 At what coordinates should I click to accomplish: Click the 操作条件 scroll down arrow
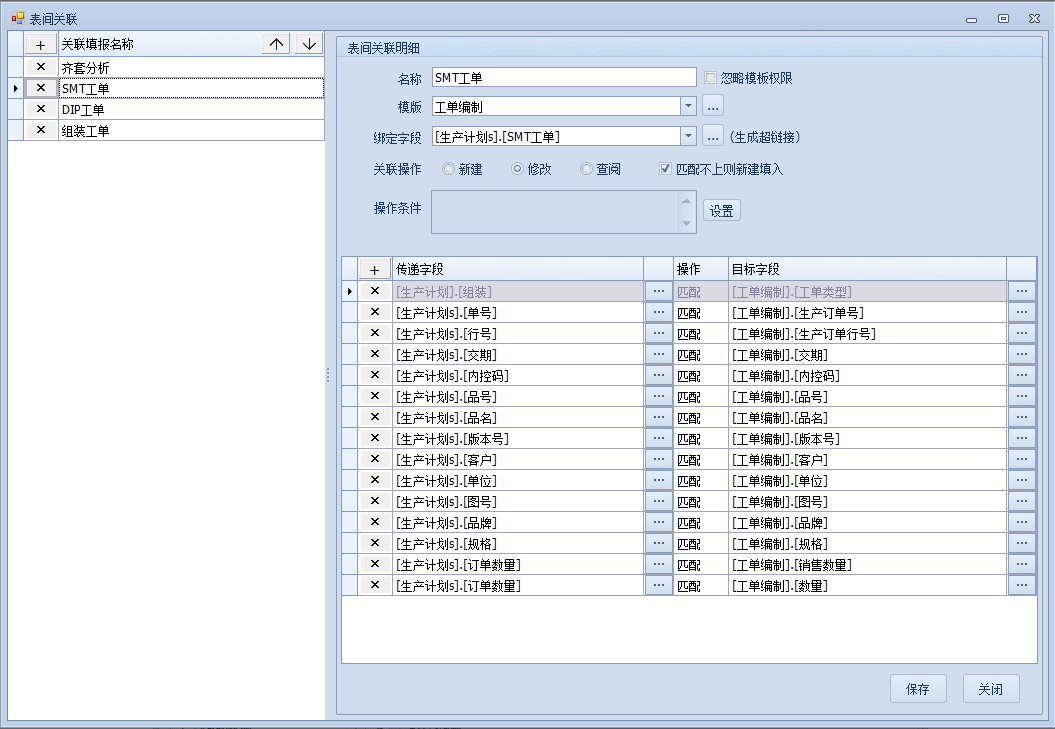686,223
